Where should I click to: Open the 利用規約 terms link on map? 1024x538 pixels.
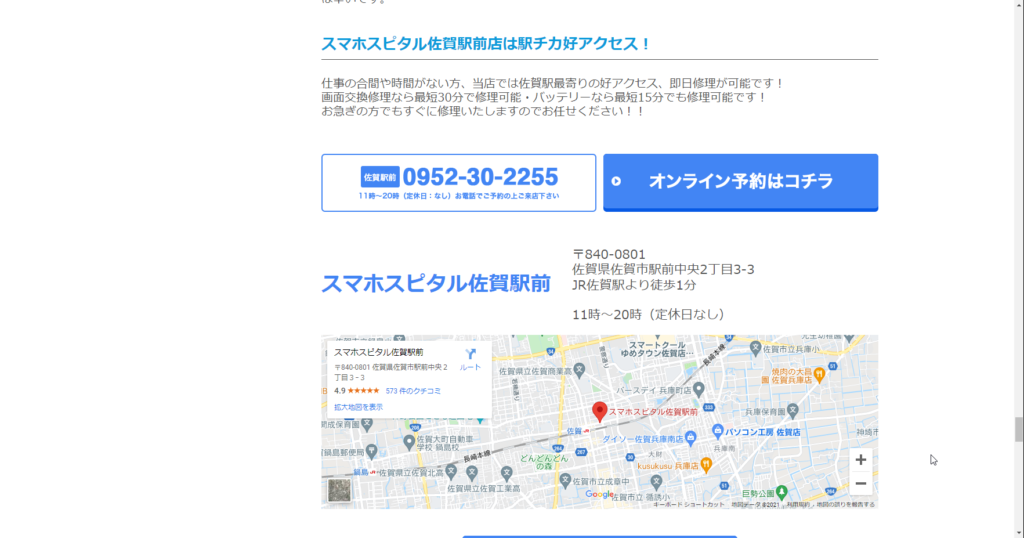pos(798,505)
